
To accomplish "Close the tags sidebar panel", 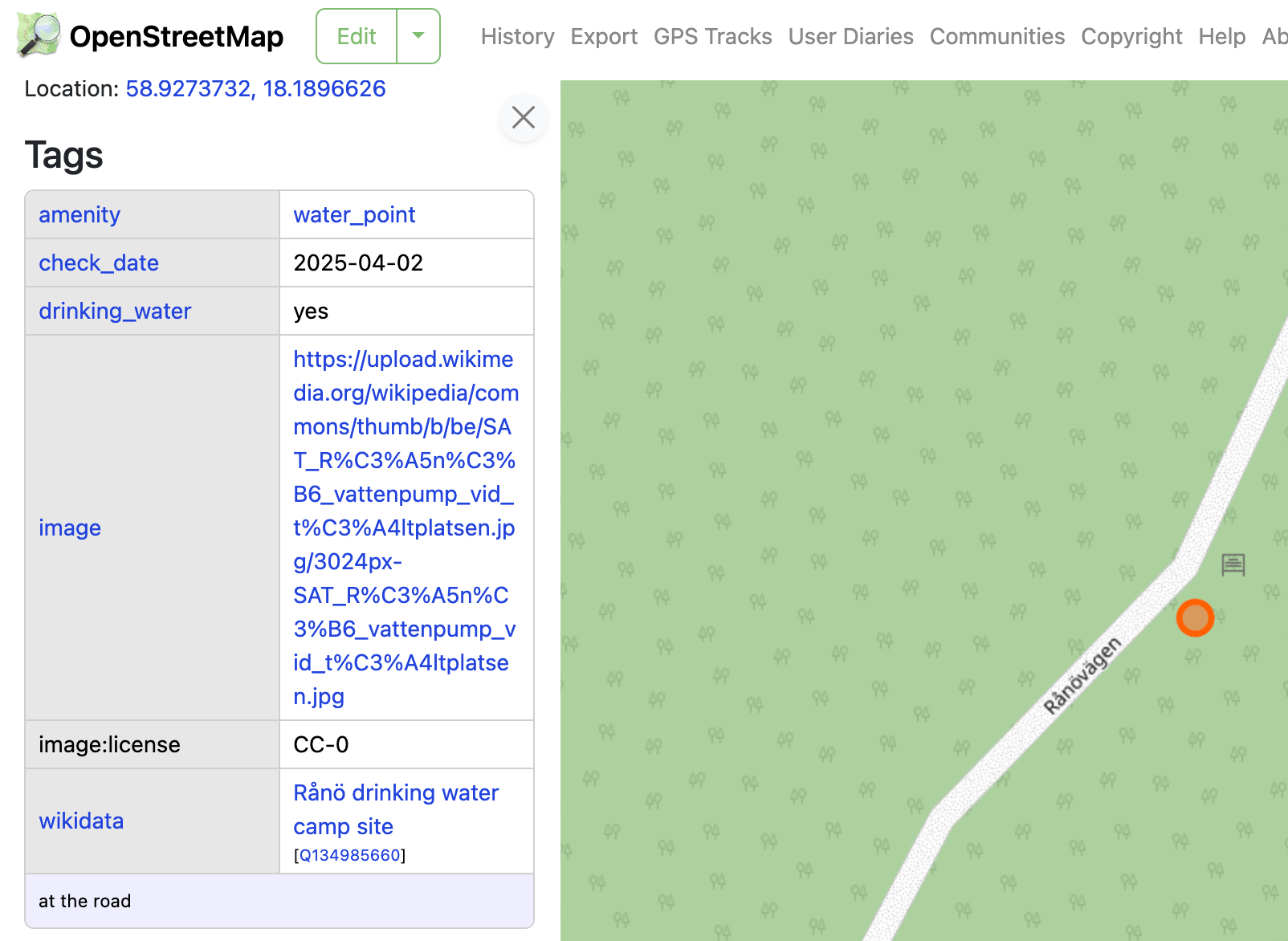I will pyautogui.click(x=524, y=118).
